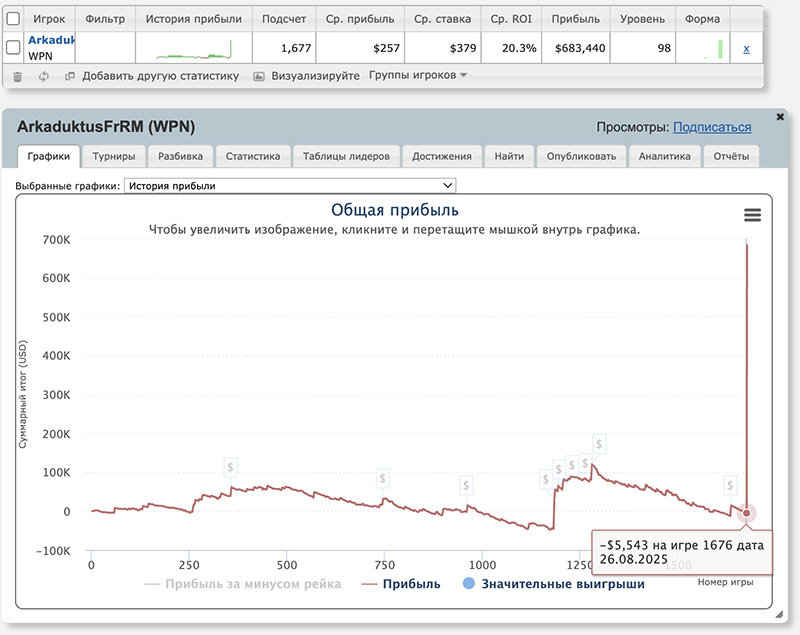
Task: Click Добавить другую статистику
Action: 160,76
